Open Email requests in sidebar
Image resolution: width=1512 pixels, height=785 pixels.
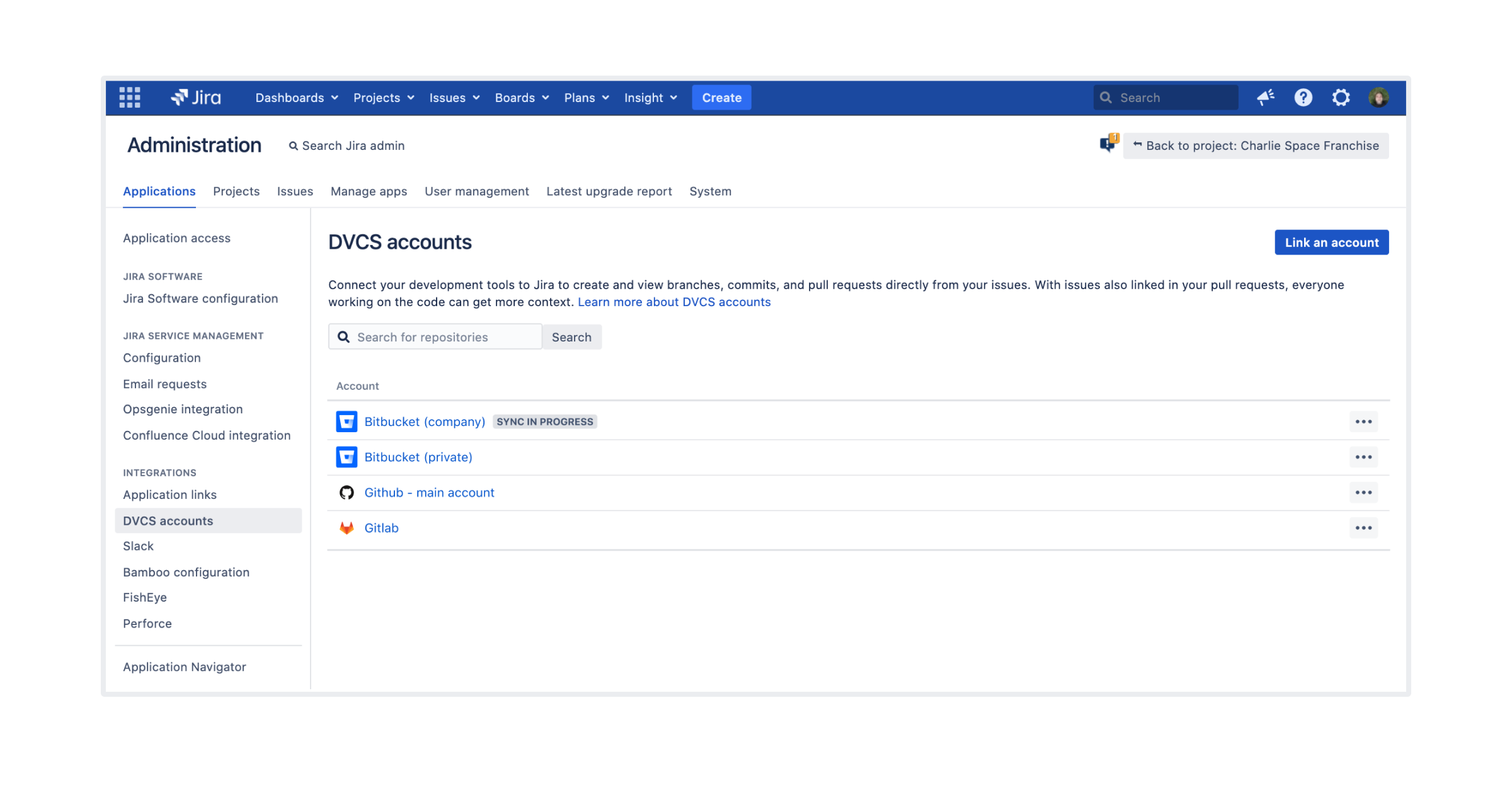click(164, 384)
